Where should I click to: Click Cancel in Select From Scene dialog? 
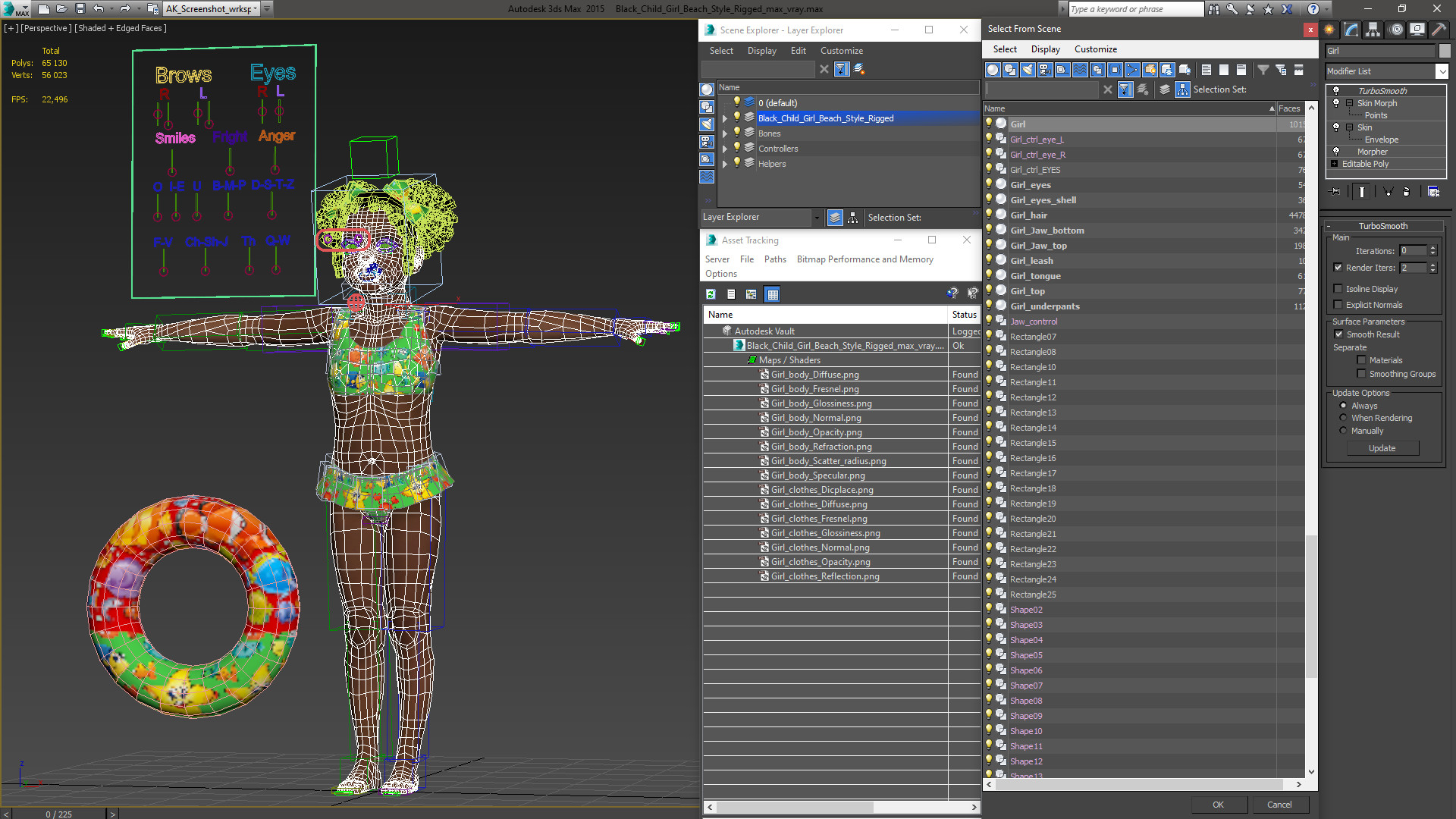pyautogui.click(x=1280, y=804)
